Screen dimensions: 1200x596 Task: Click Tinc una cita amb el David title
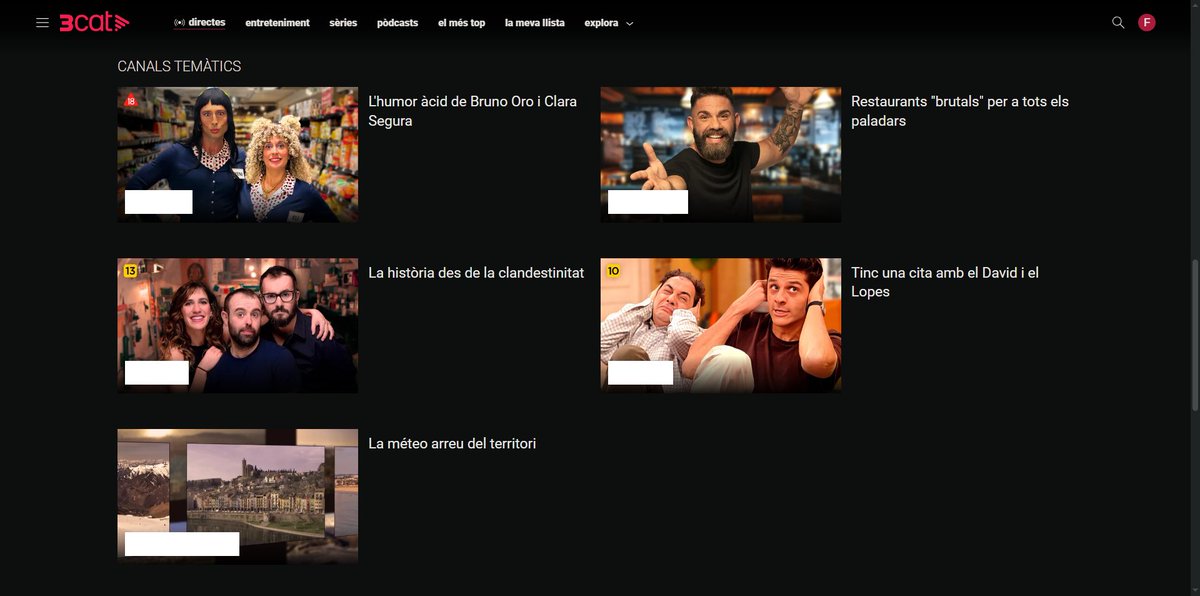[x=945, y=282]
